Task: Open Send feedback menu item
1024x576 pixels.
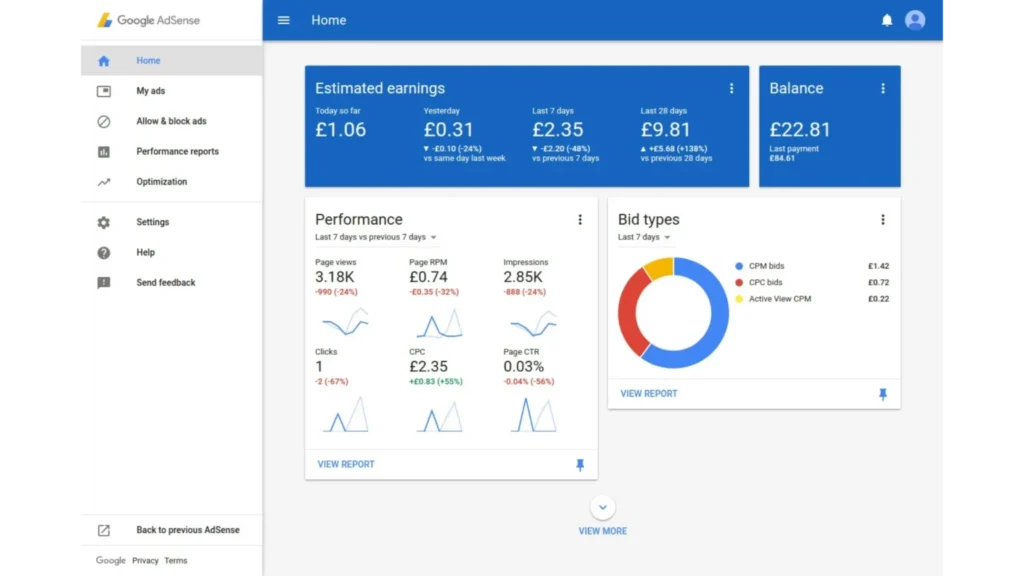Action: pos(172,283)
